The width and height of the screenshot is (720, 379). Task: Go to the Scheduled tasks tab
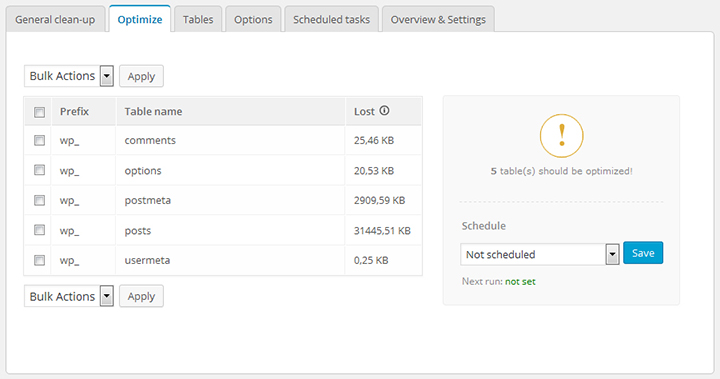point(332,20)
